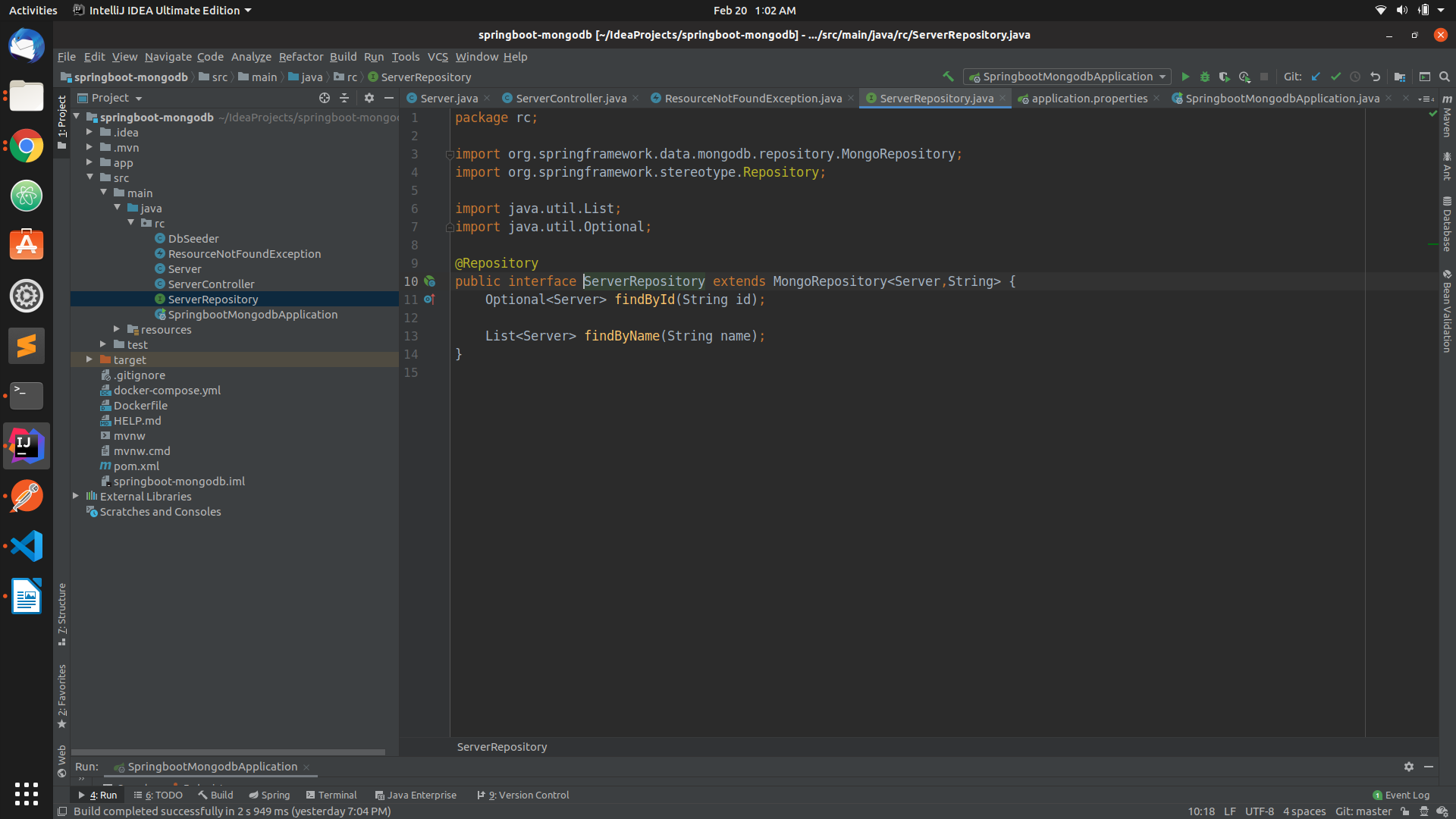Viewport: 1456px width, 819px height.
Task: Switch to the application.properties tab
Action: pyautogui.click(x=1087, y=98)
